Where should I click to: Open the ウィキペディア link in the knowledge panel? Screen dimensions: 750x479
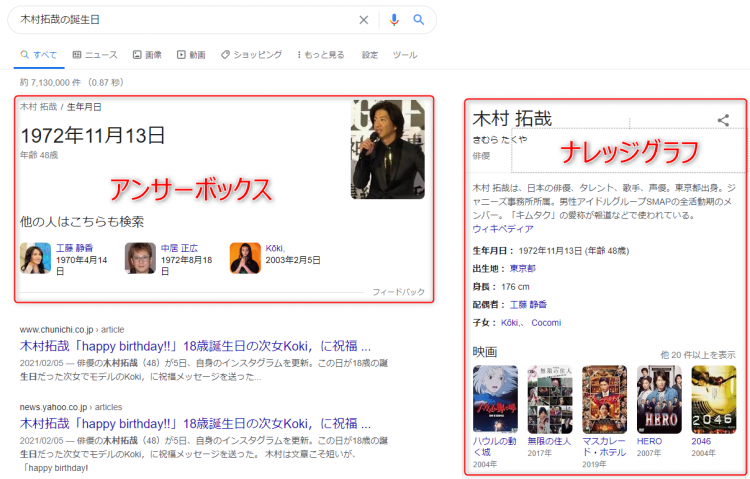pyautogui.click(x=503, y=229)
